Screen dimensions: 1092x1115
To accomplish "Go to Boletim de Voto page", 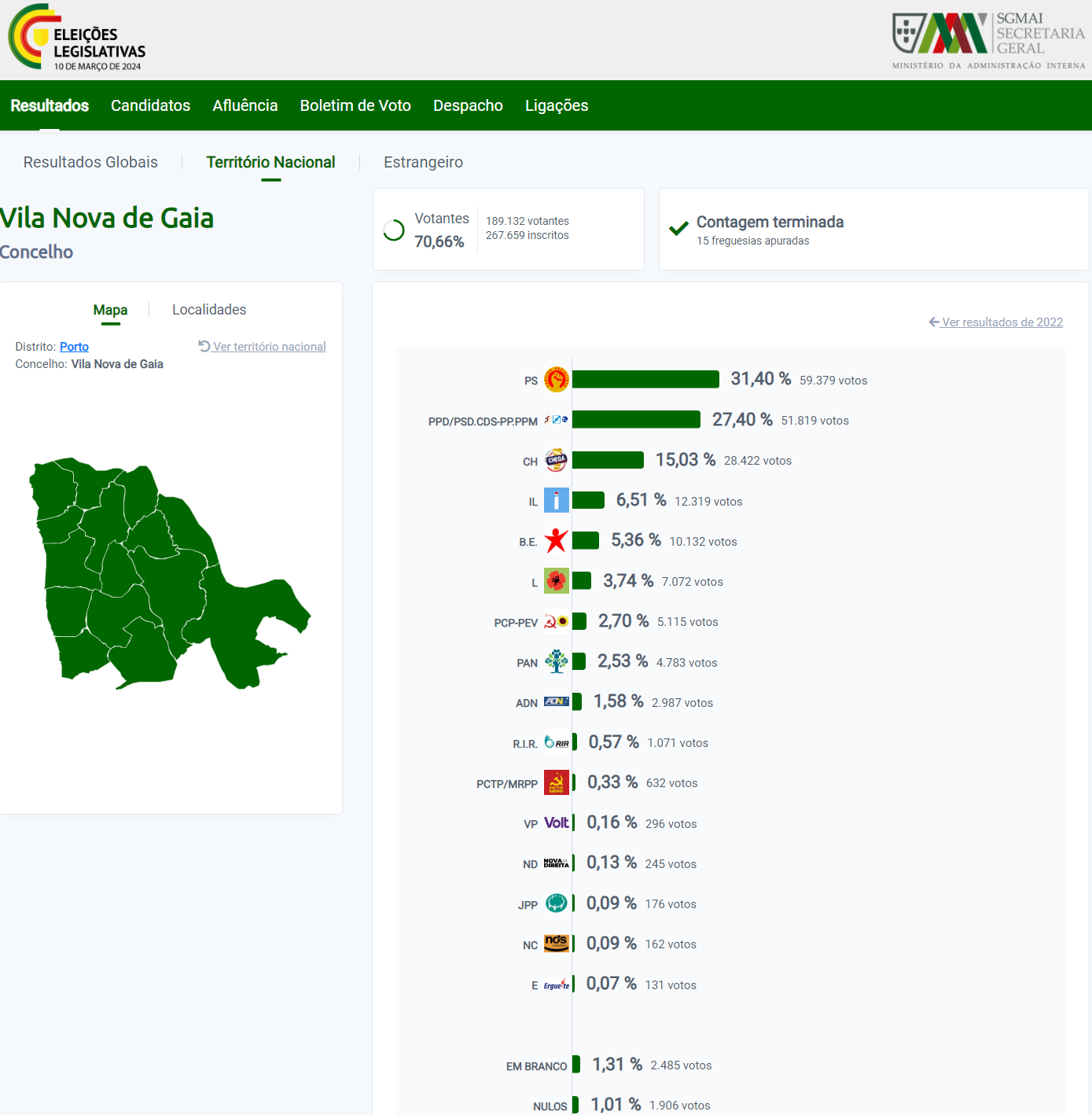I will click(355, 105).
